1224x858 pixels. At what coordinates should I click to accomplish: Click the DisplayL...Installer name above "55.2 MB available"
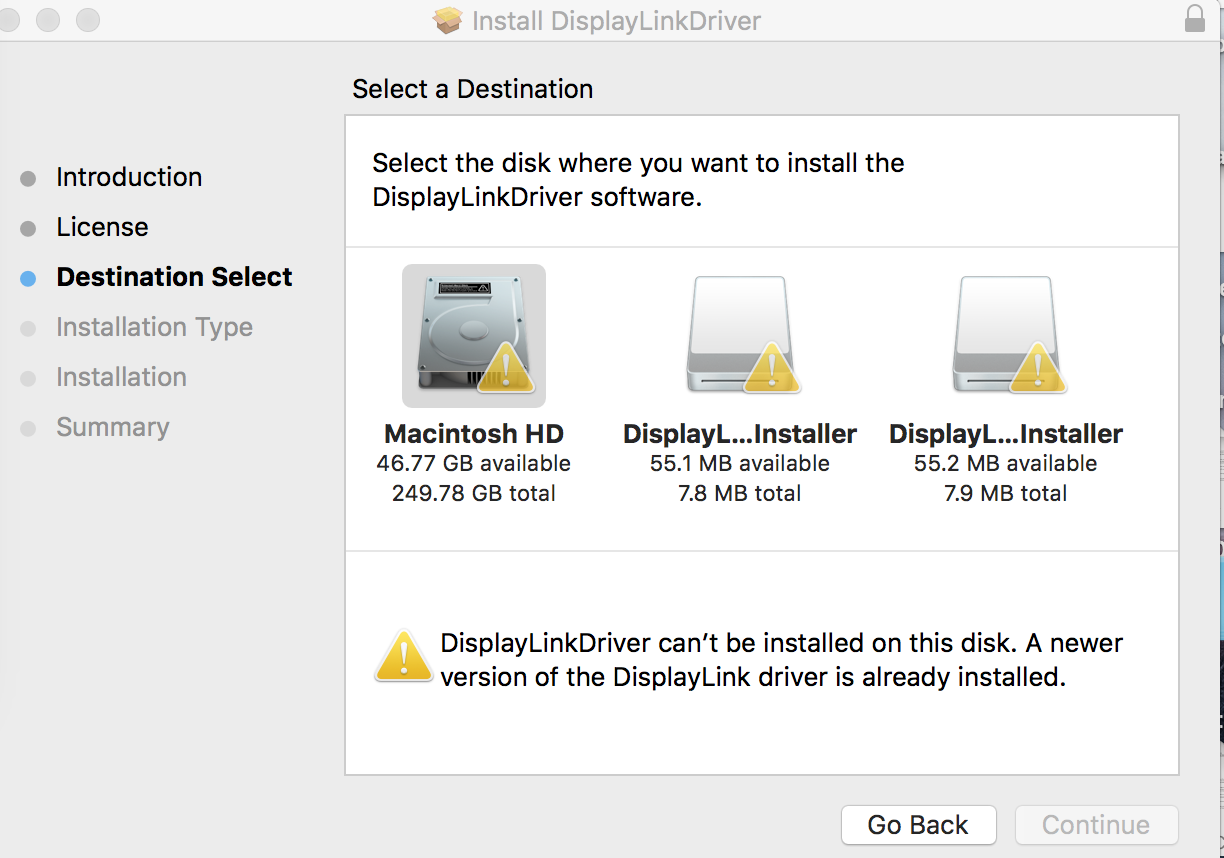[x=1006, y=434]
